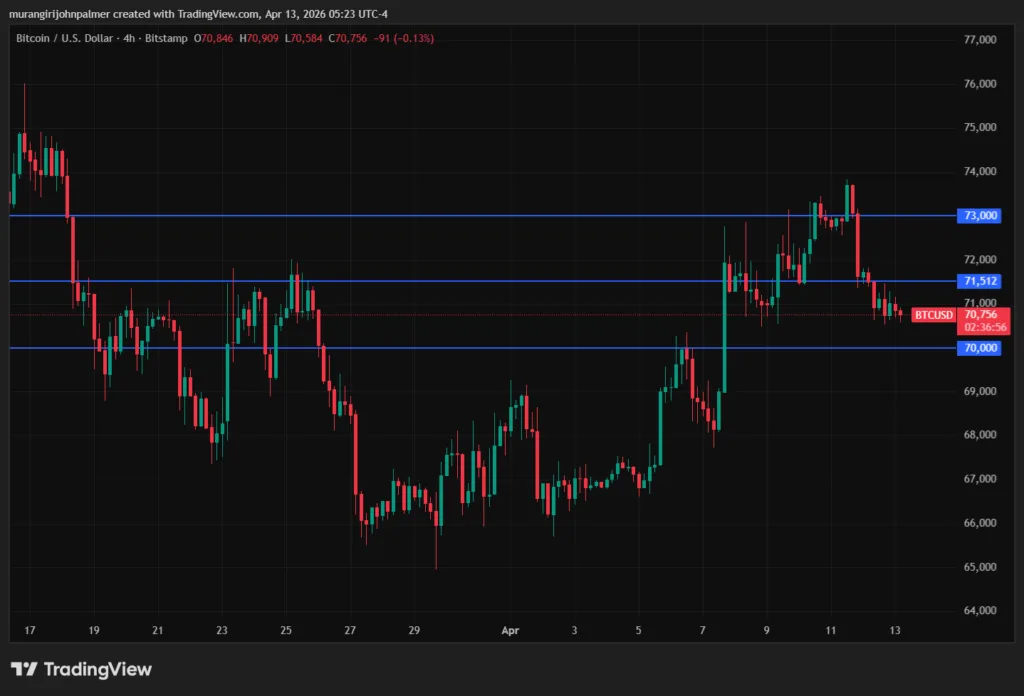This screenshot has width=1024, height=696.
Task: Click the 17 date on time axis
Action: click(x=29, y=631)
